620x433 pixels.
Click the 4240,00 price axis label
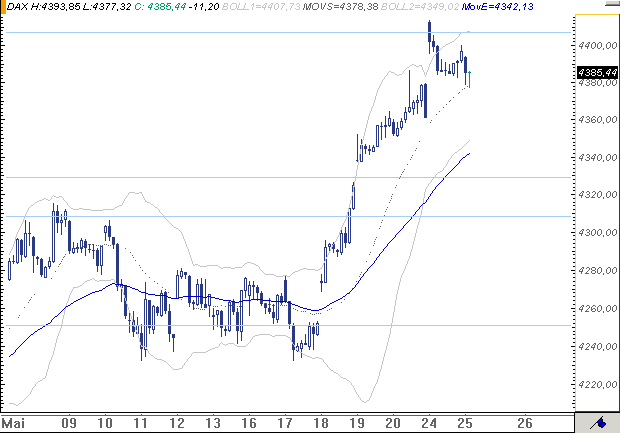pyautogui.click(x=597, y=346)
